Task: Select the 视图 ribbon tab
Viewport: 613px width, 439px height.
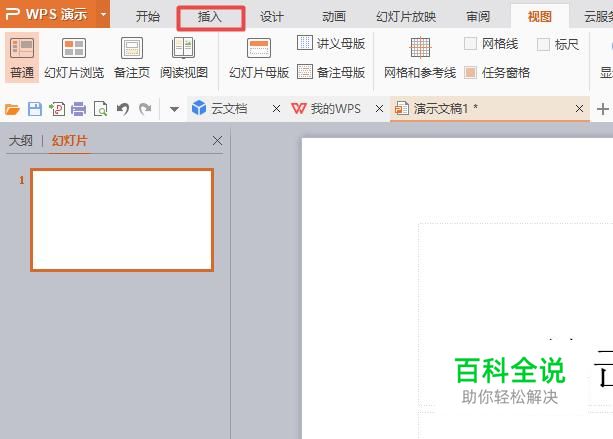Action: (x=540, y=17)
